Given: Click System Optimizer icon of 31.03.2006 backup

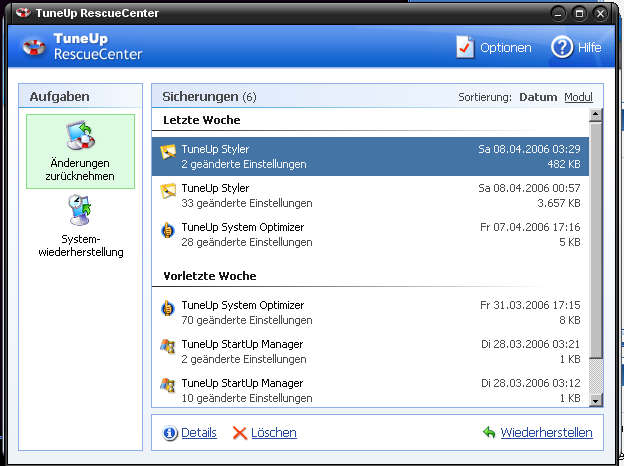Looking at the screenshot, I should coord(168,308).
